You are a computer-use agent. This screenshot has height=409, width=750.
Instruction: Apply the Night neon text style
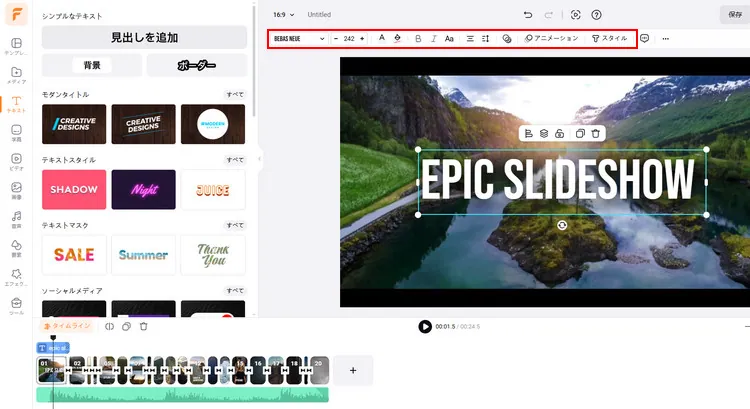click(143, 189)
